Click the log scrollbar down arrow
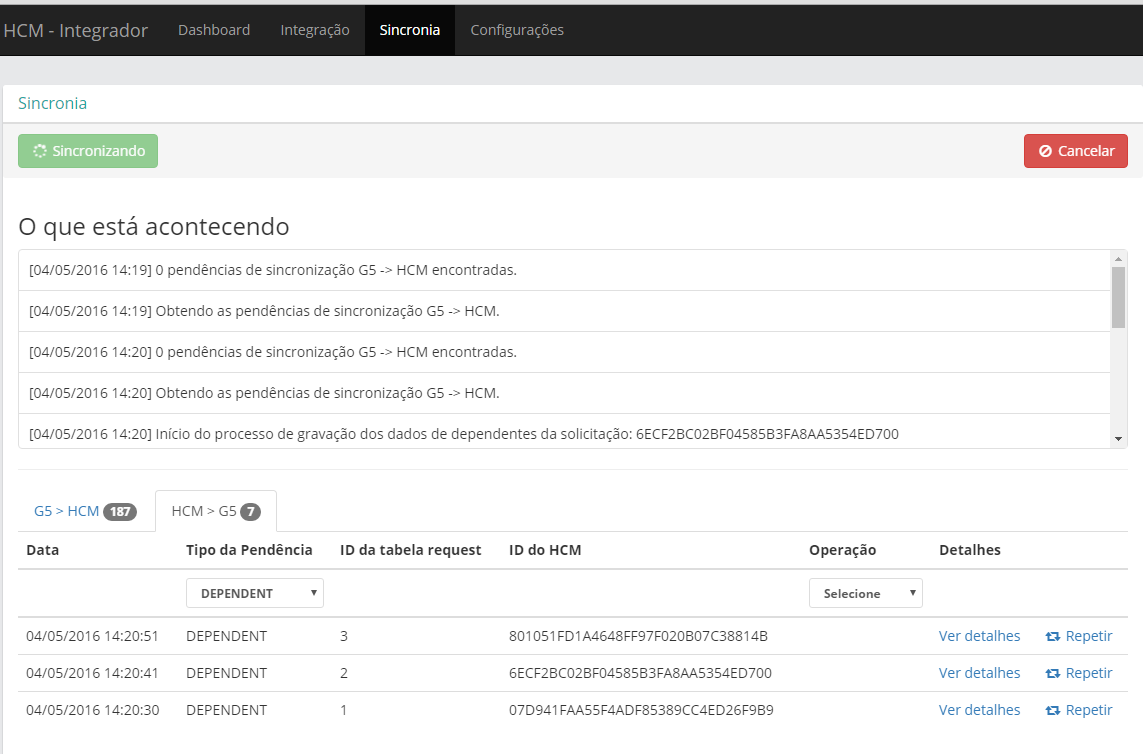This screenshot has height=754, width=1143. coord(1118,439)
